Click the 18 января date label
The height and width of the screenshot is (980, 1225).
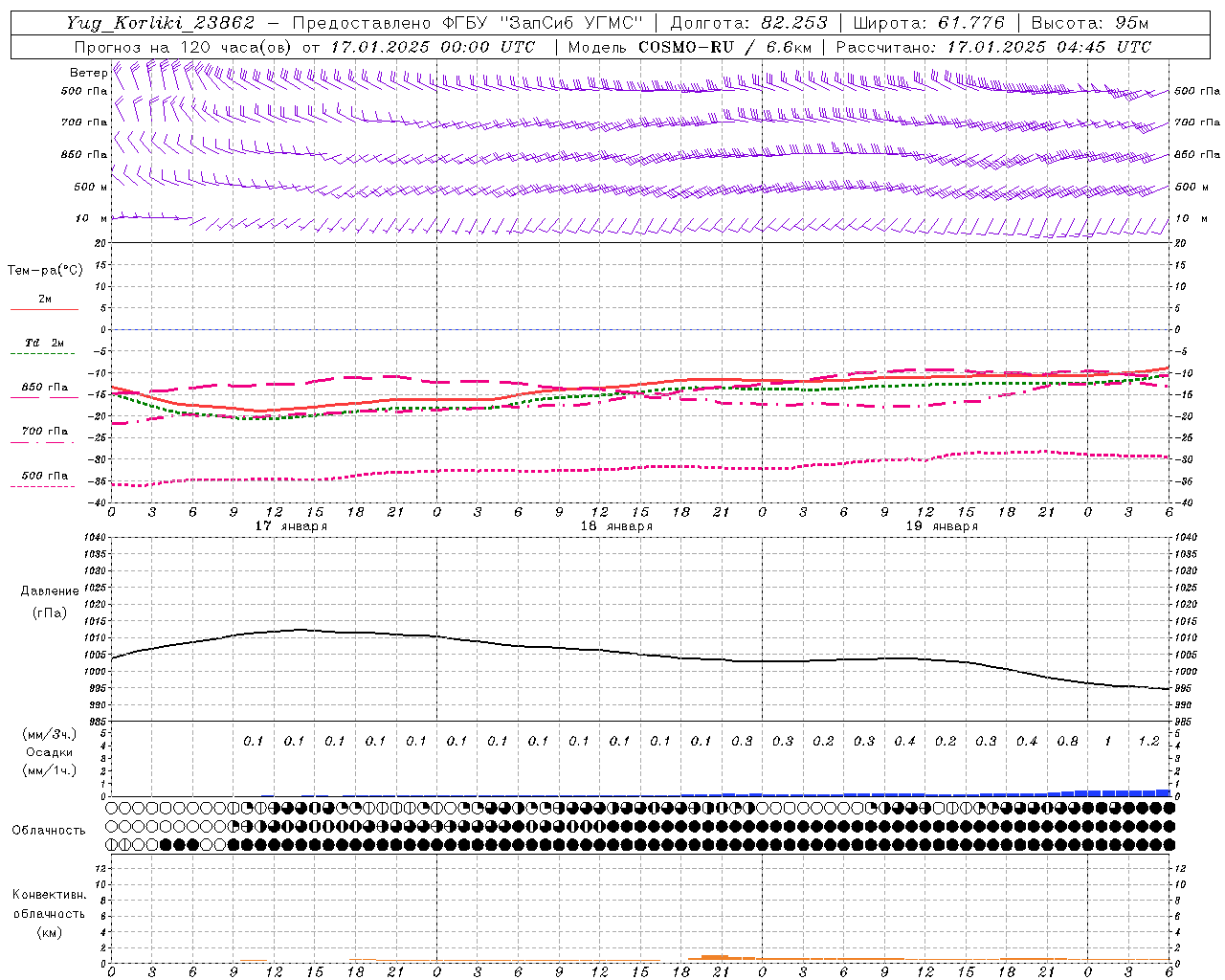point(616,526)
